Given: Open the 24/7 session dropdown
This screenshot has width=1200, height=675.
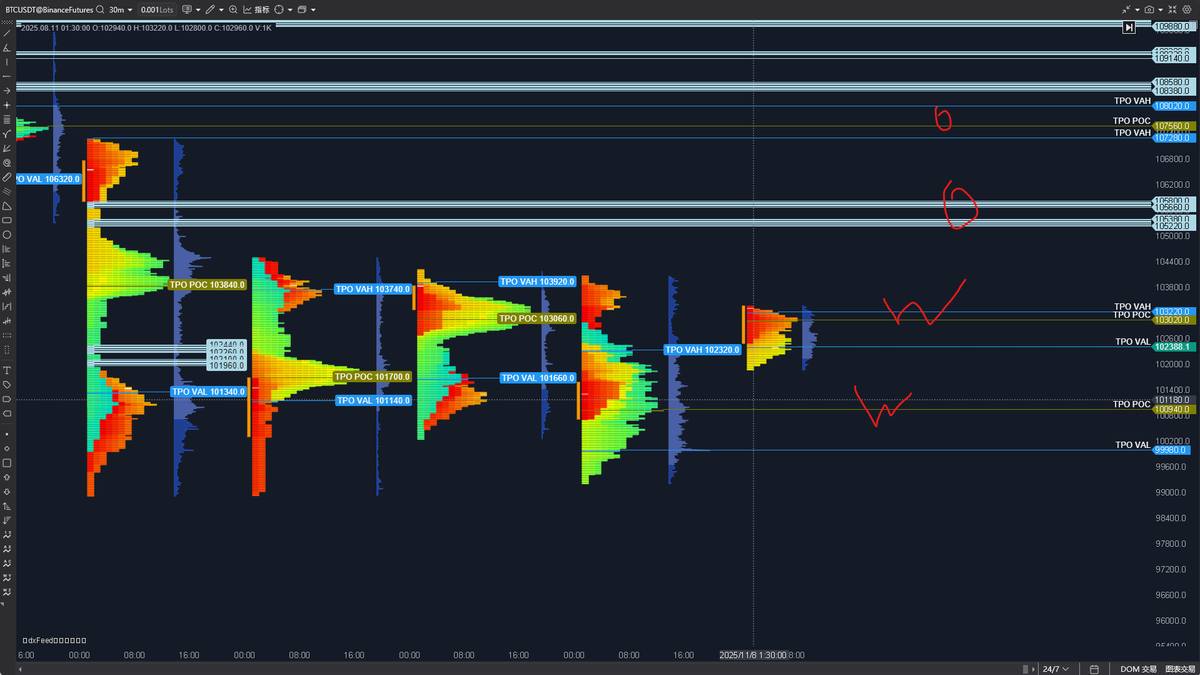Looking at the screenshot, I should click(1055, 669).
